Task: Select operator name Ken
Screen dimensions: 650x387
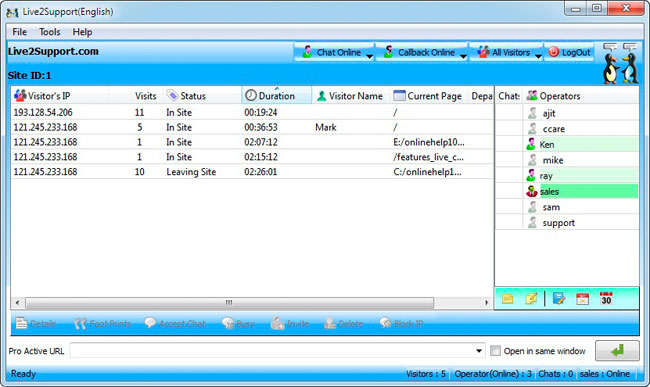Action: tap(547, 145)
